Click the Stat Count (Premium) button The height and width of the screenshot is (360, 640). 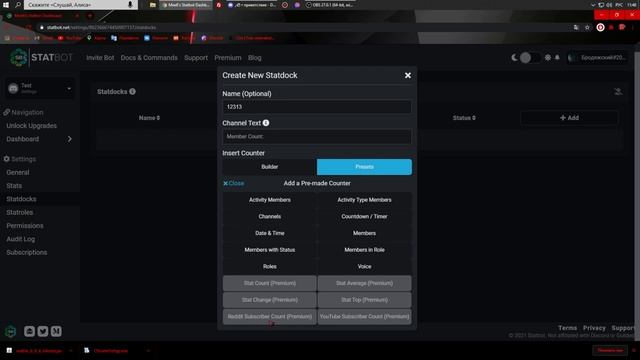pyautogui.click(x=269, y=283)
